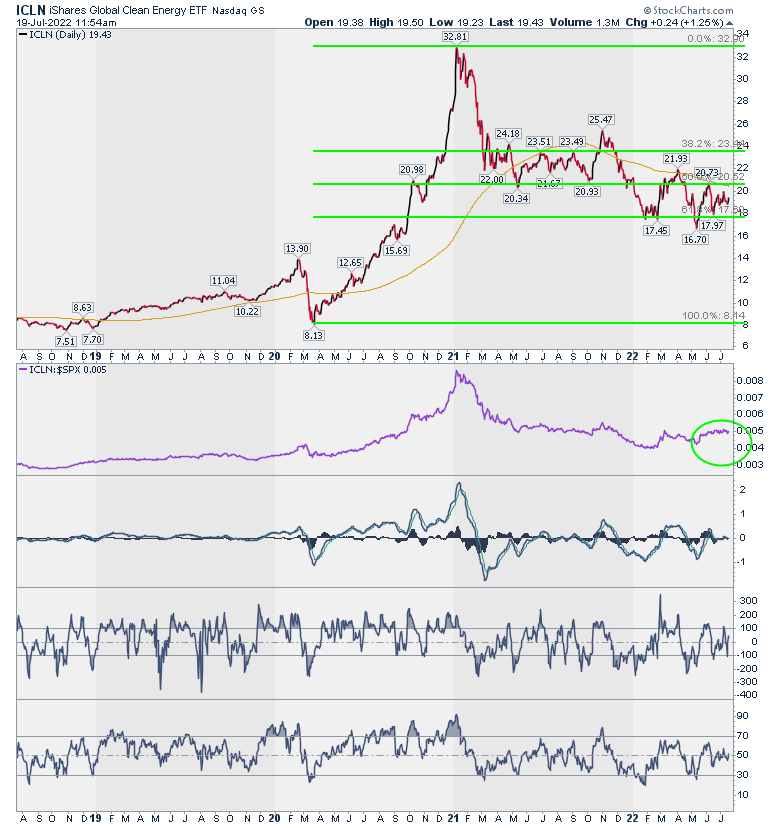
Task: Click the 17.97 price label
Action: [712, 225]
